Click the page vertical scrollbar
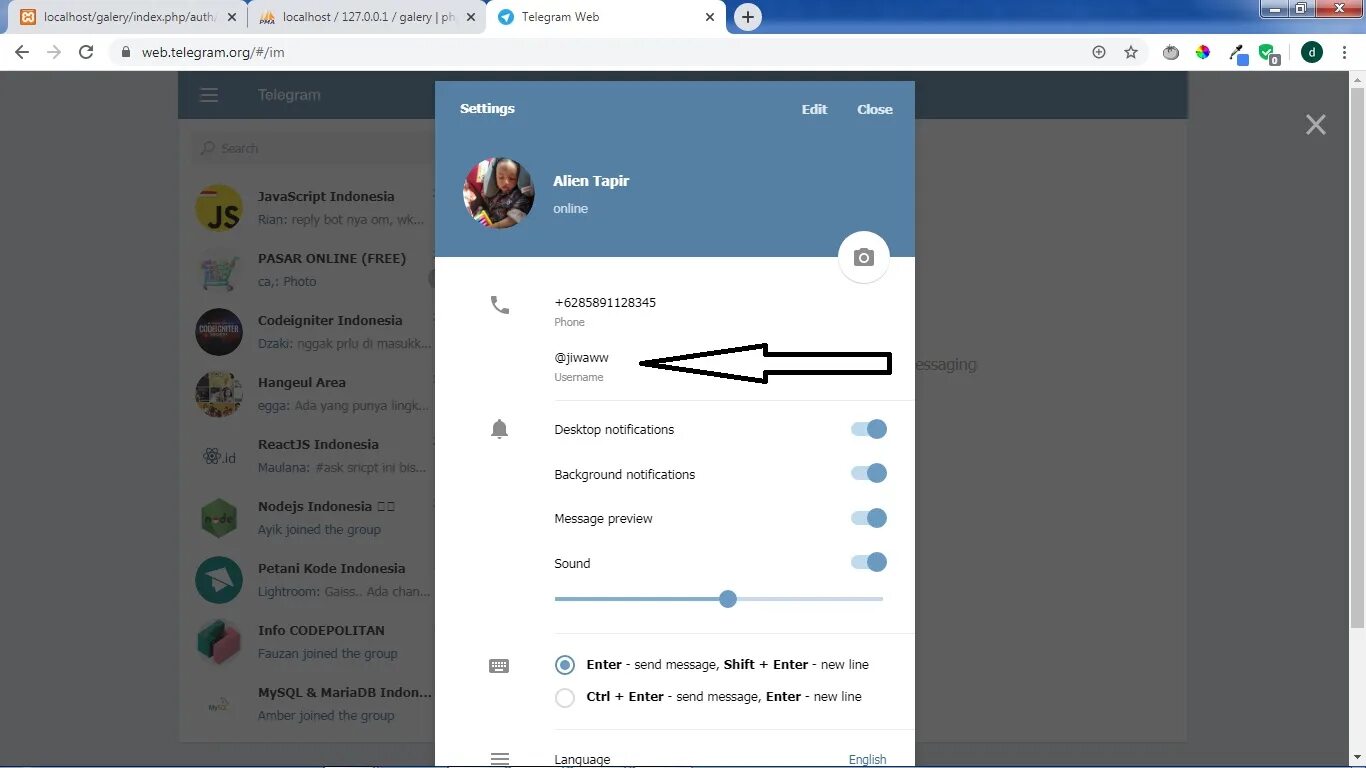 point(1357,360)
